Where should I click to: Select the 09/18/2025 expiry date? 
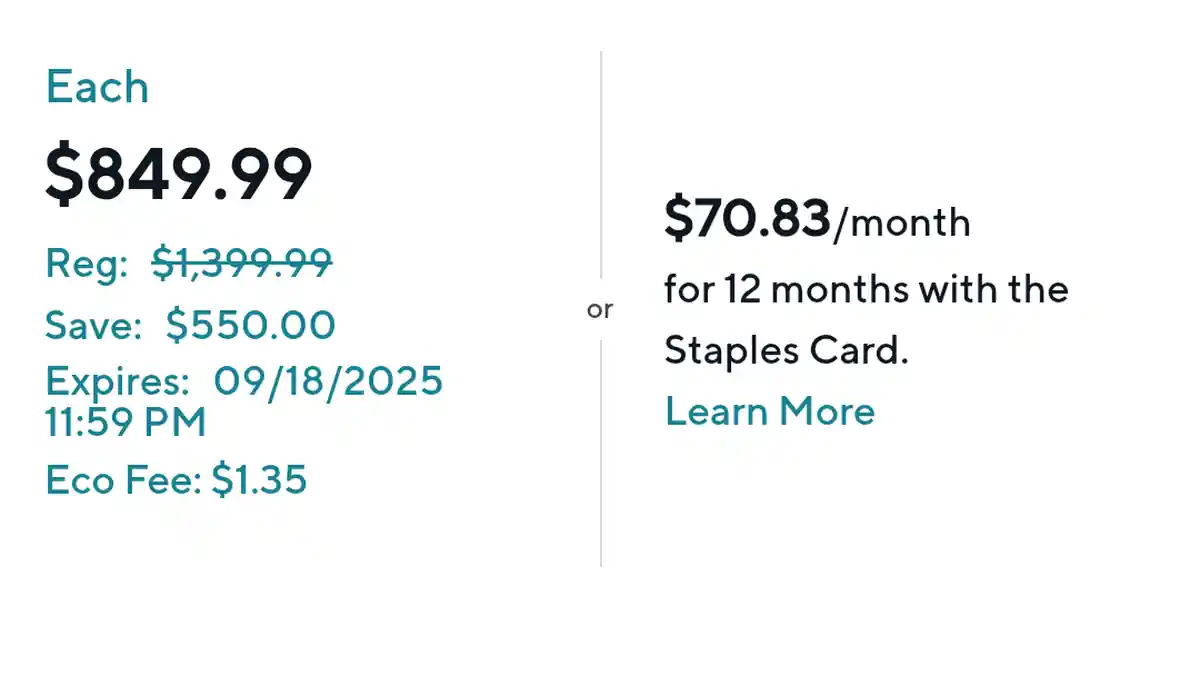[x=328, y=381]
